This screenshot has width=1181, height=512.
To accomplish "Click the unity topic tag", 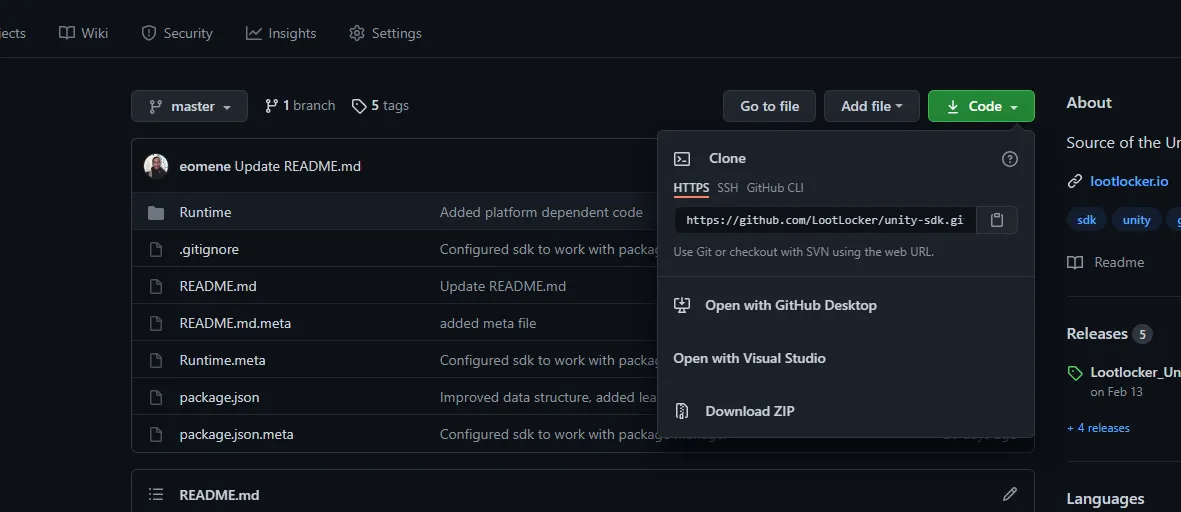I will (x=1136, y=220).
